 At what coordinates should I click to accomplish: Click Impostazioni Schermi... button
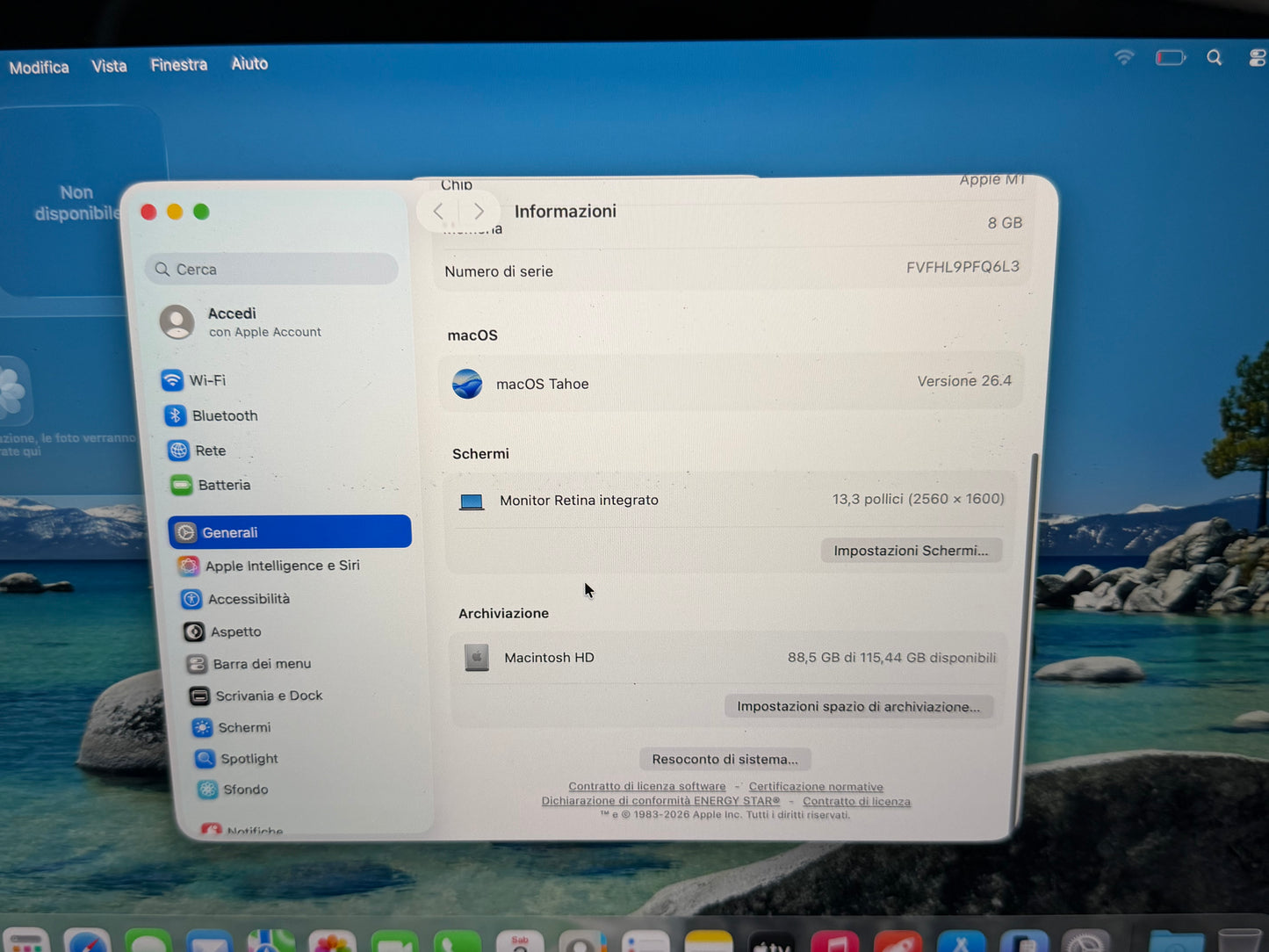(911, 551)
